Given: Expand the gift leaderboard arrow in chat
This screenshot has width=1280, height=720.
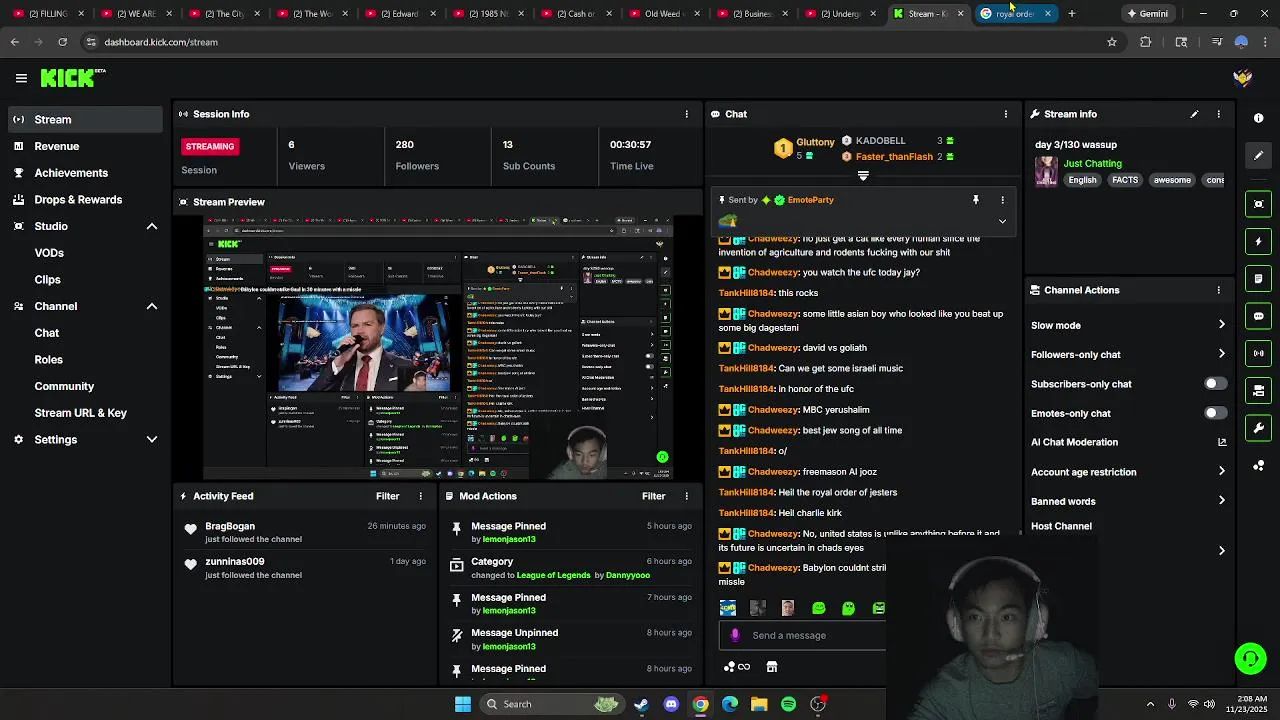Looking at the screenshot, I should click(863, 176).
